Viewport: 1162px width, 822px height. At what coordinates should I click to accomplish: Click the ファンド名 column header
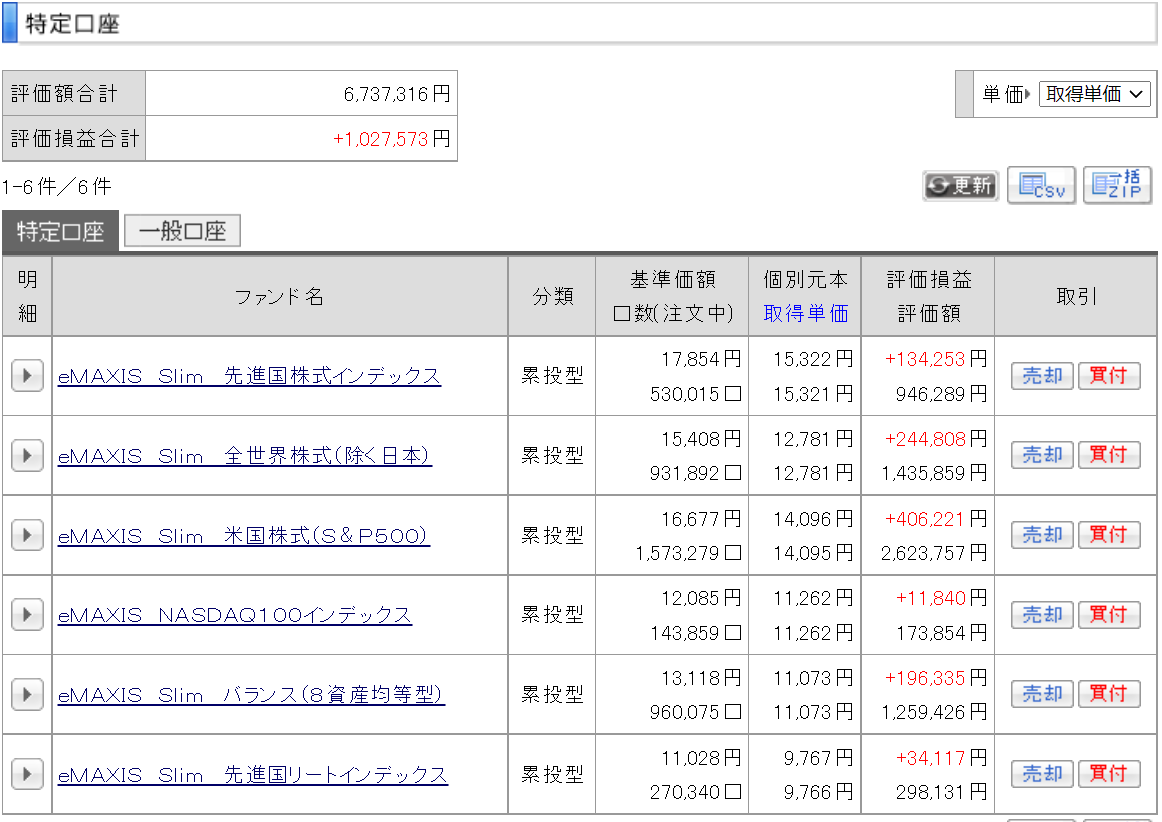(279, 297)
